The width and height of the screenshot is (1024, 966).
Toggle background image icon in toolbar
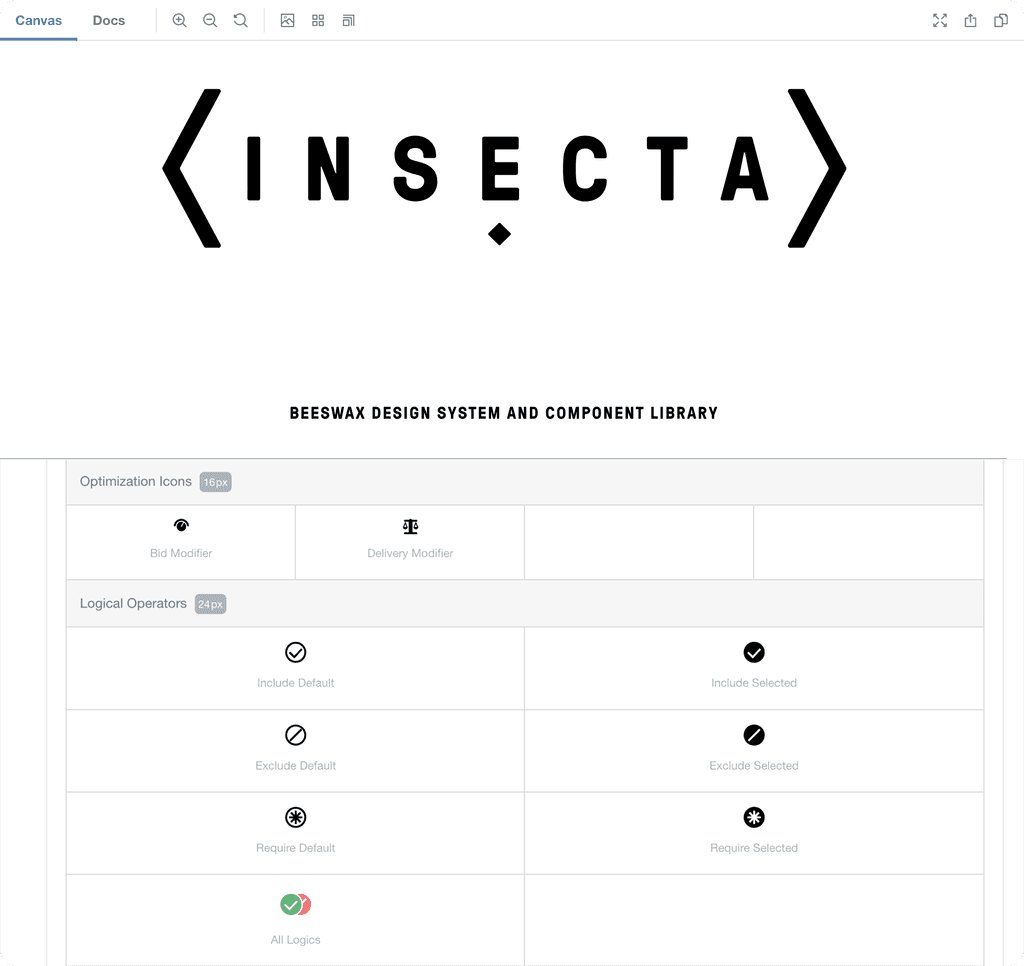(x=287, y=20)
